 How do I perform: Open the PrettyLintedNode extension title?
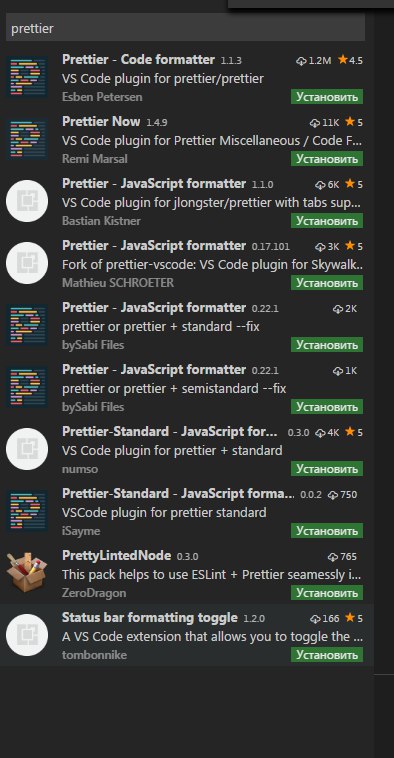pyautogui.click(x=117, y=555)
